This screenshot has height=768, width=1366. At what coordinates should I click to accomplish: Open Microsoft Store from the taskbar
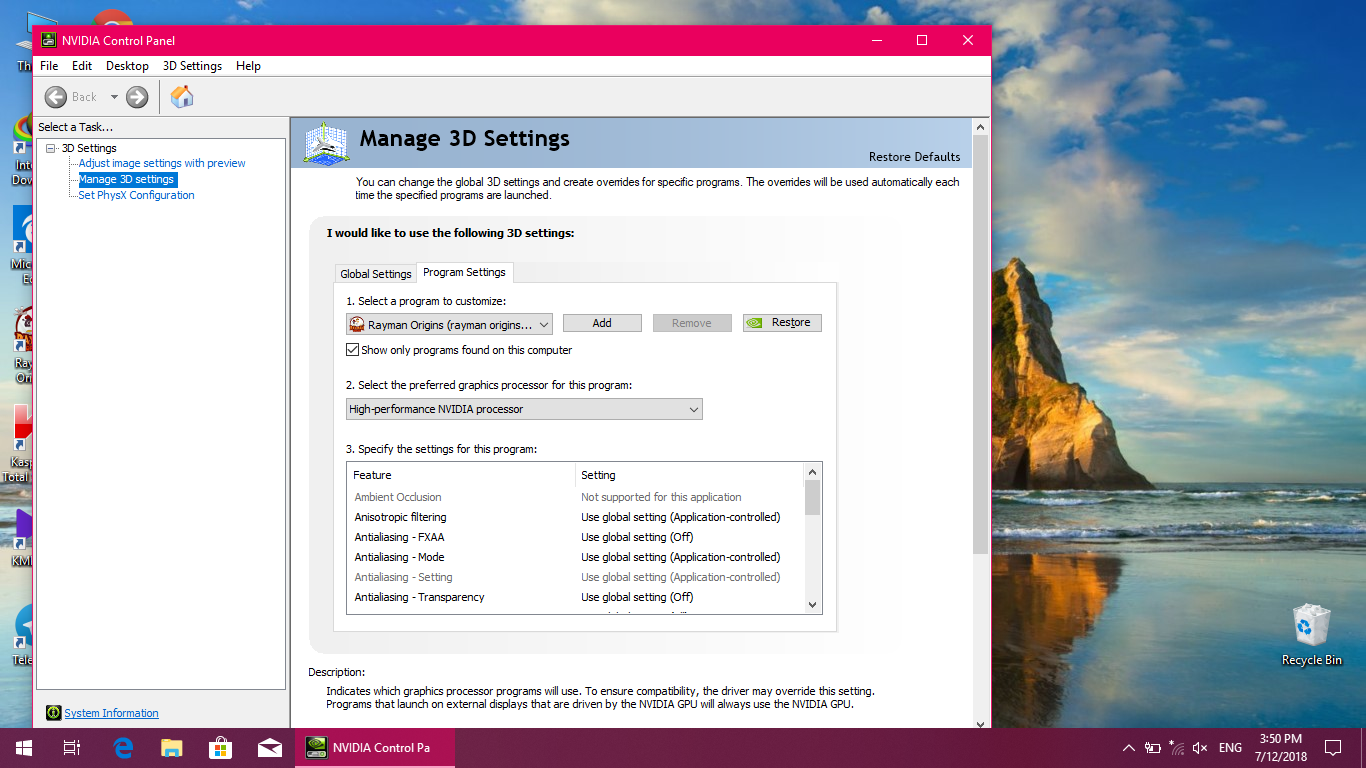[x=220, y=747]
